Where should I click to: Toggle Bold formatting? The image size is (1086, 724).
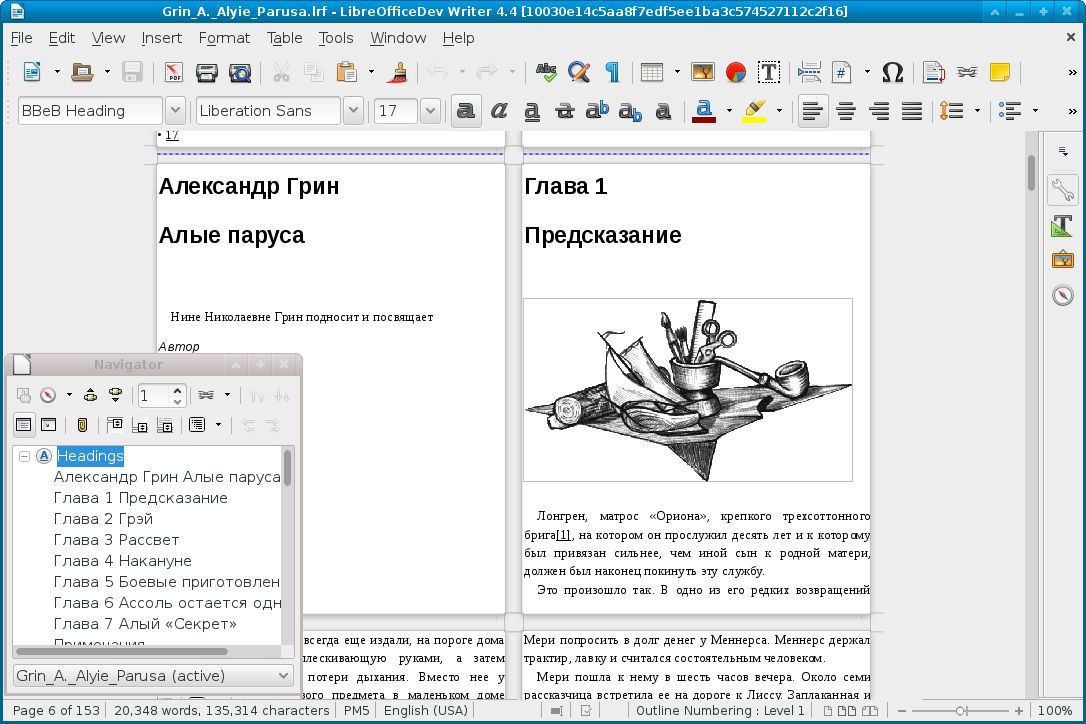tap(465, 111)
